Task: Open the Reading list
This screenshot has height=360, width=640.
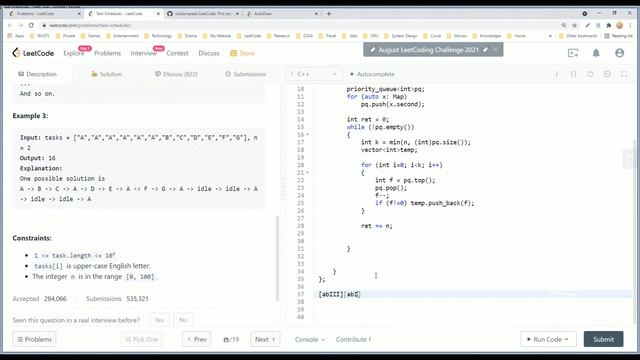Action: pos(618,36)
